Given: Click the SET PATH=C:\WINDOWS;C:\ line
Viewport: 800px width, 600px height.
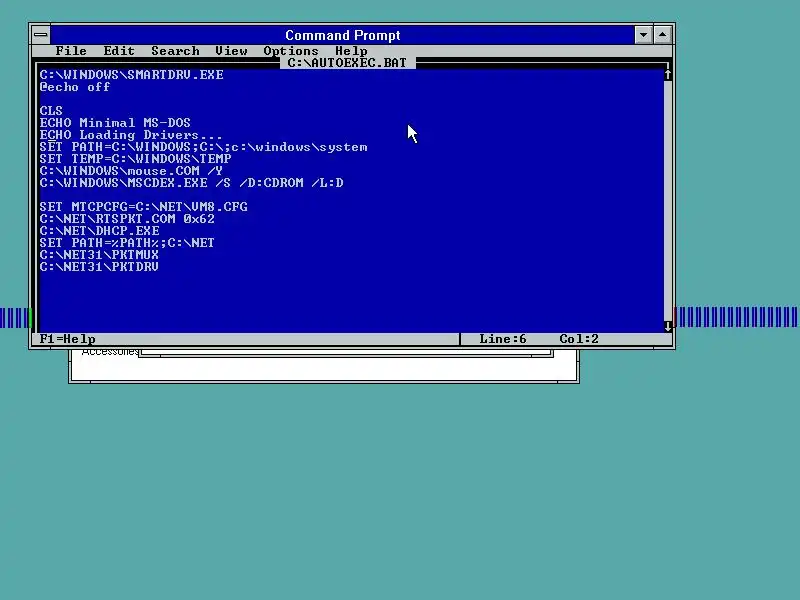Looking at the screenshot, I should pos(204,147).
